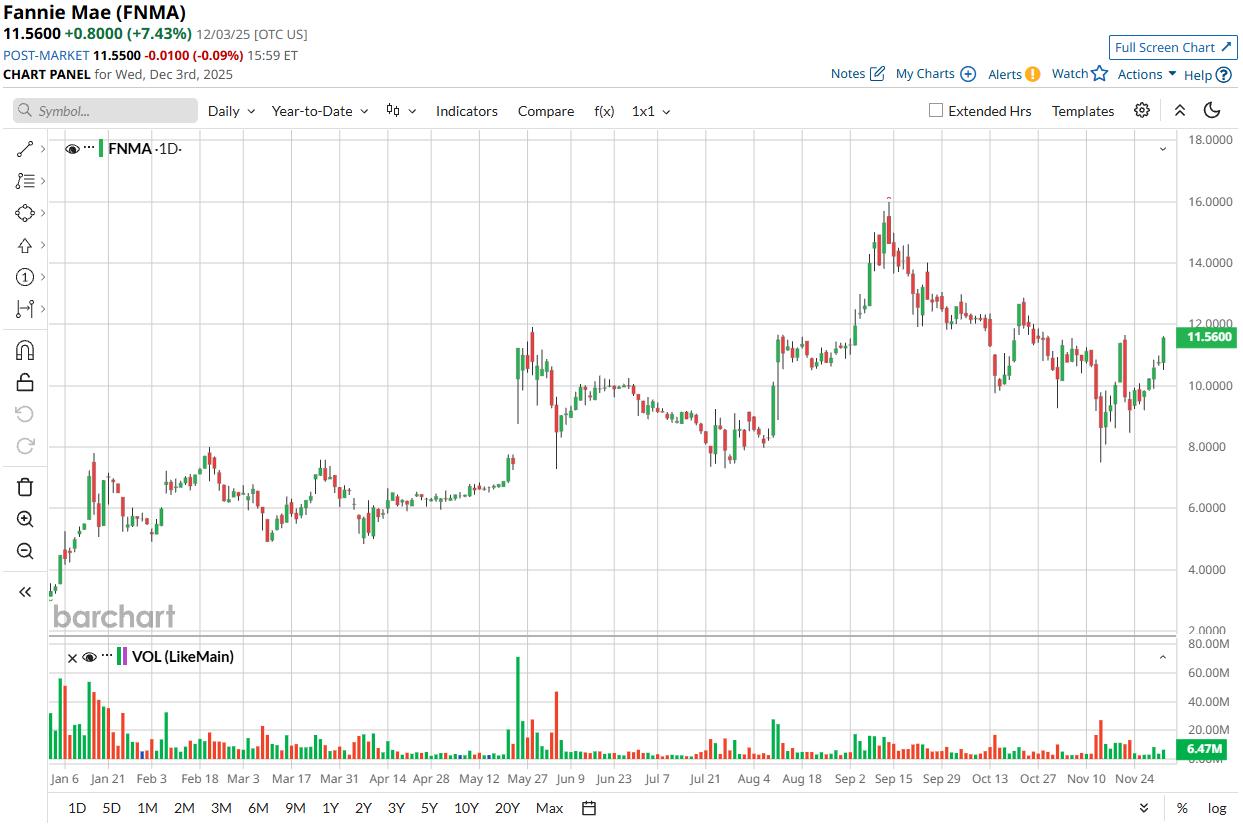Toggle FNMA series visibility eye
This screenshot has width=1243, height=825.
72,149
